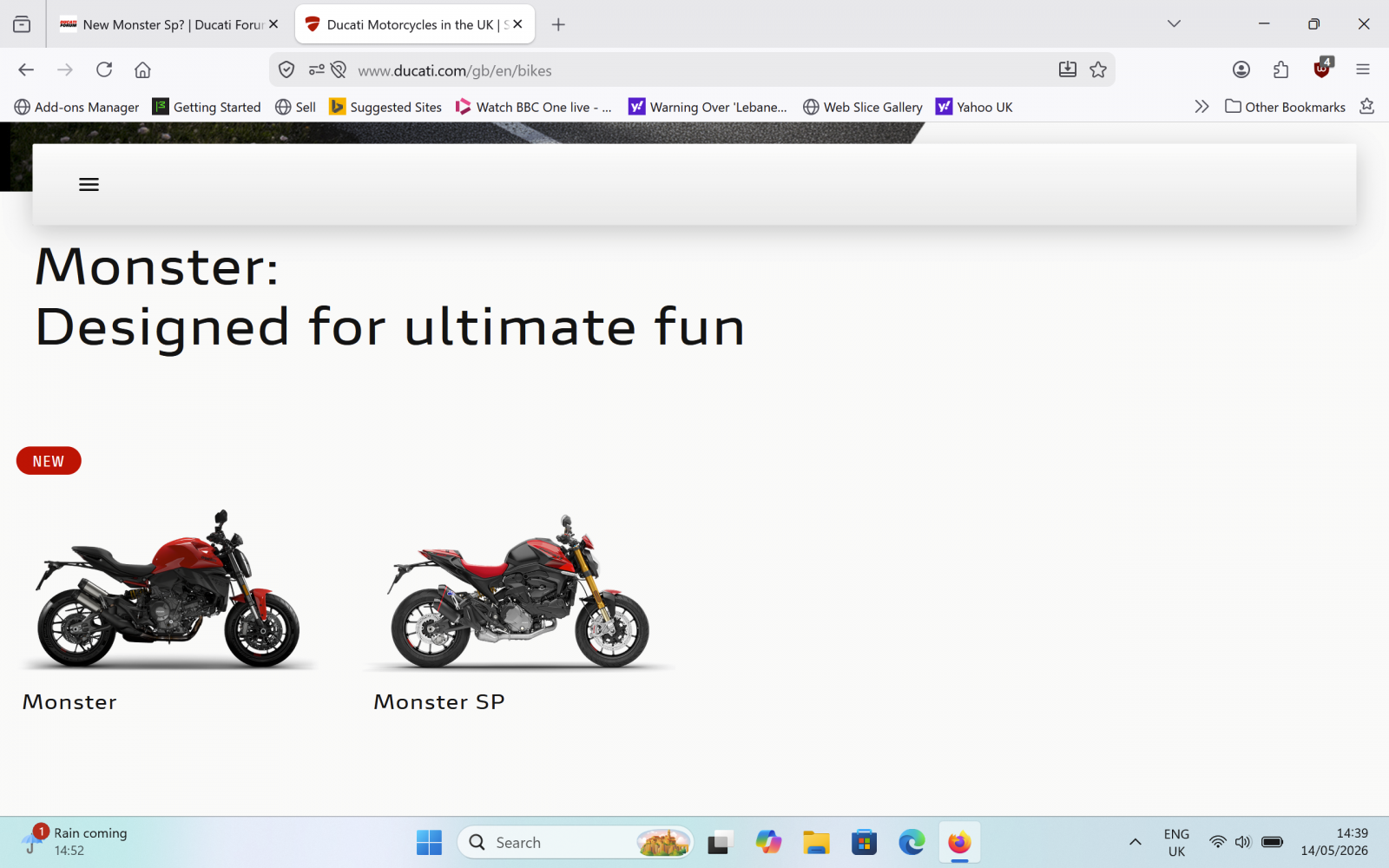The width and height of the screenshot is (1389, 868).
Task: Open Task View from the taskbar
Action: (x=720, y=842)
